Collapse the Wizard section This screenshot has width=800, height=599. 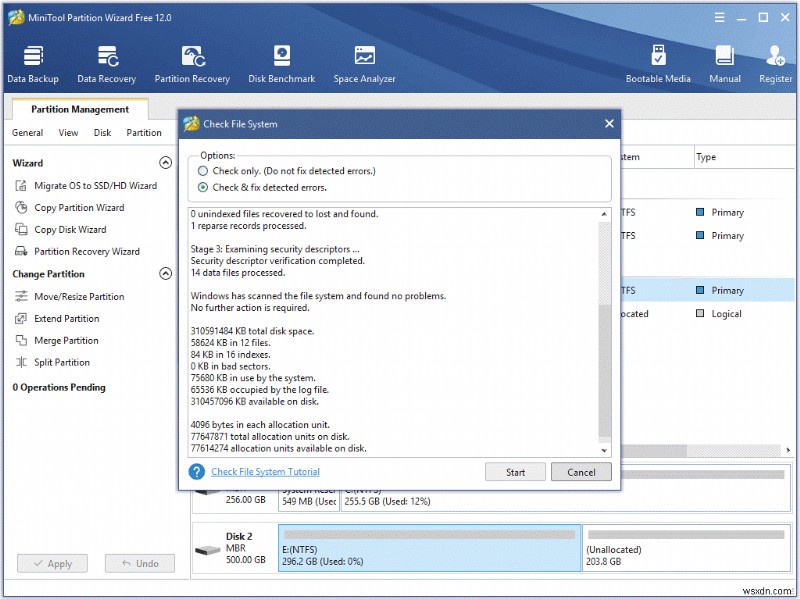coord(166,162)
